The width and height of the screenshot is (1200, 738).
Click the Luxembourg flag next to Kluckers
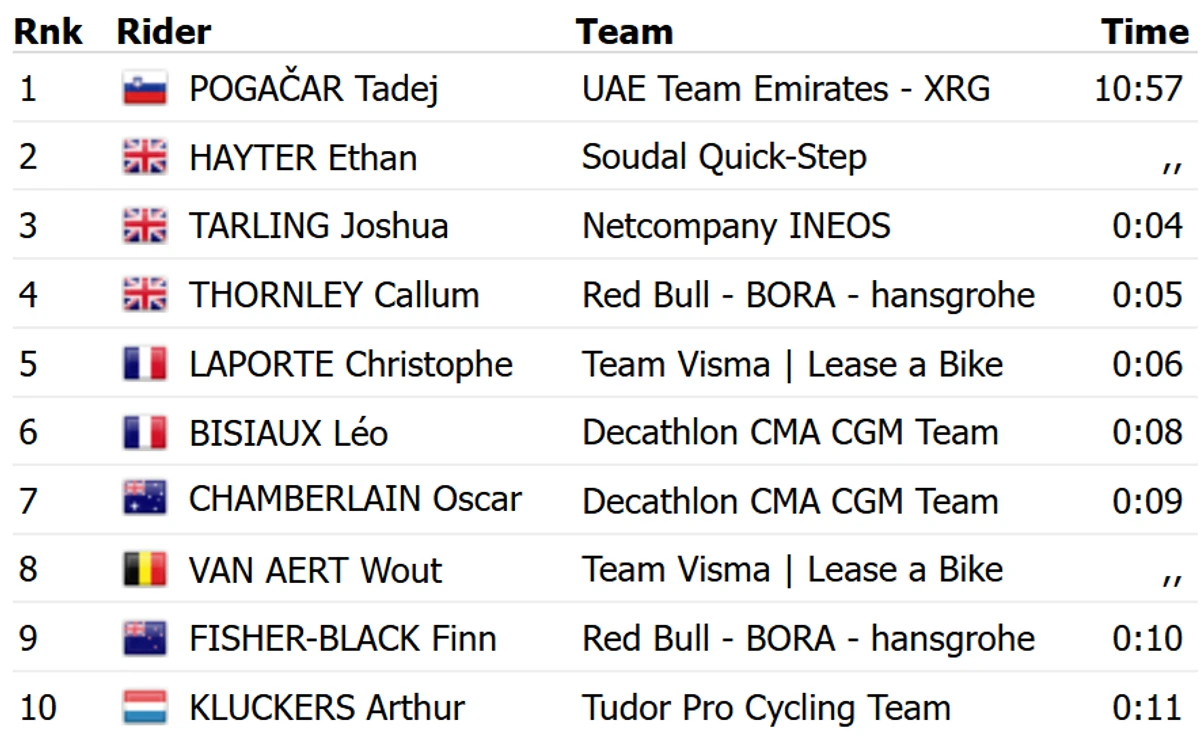pos(145,708)
